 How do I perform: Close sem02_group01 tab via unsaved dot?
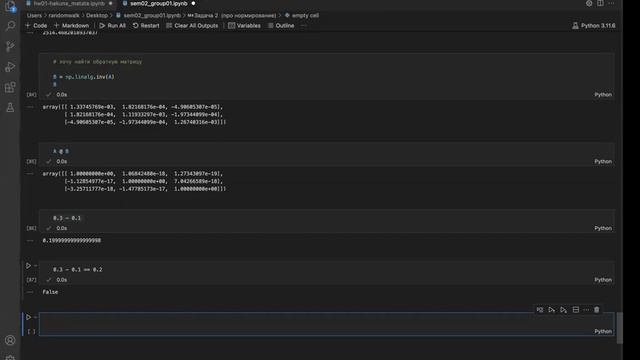[193, 3]
